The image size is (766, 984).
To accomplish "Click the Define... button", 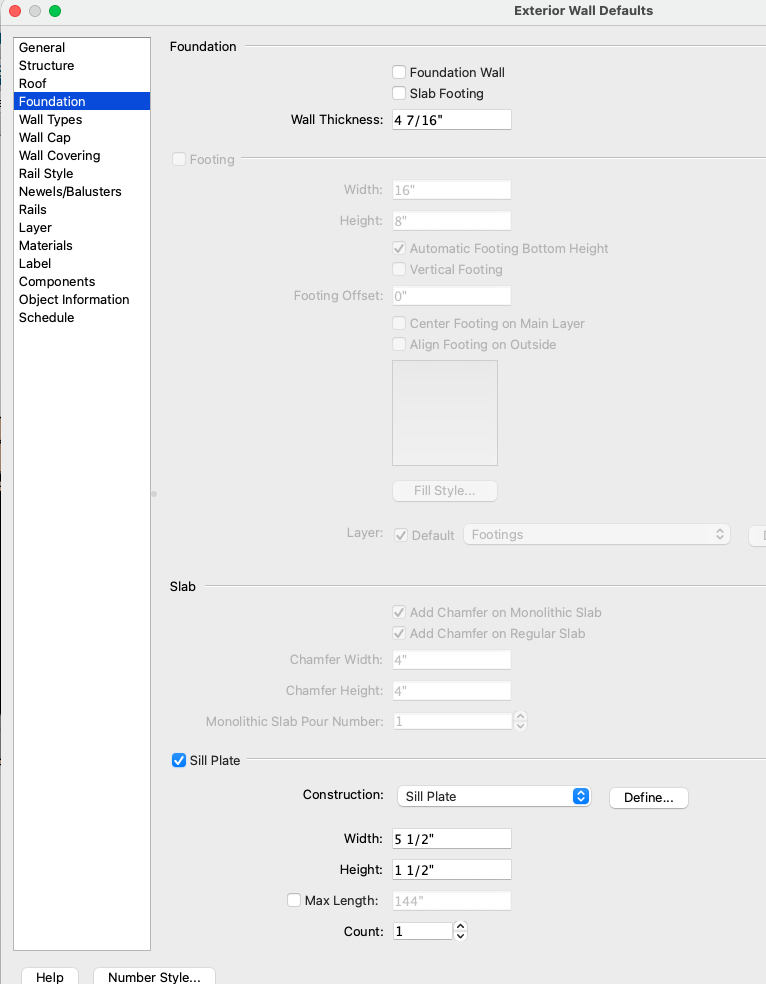I will pos(648,797).
